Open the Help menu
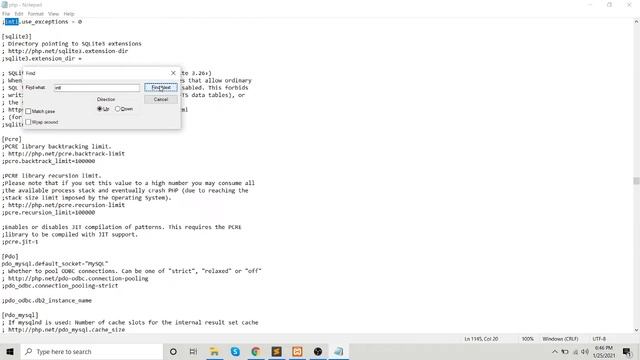 69,14
